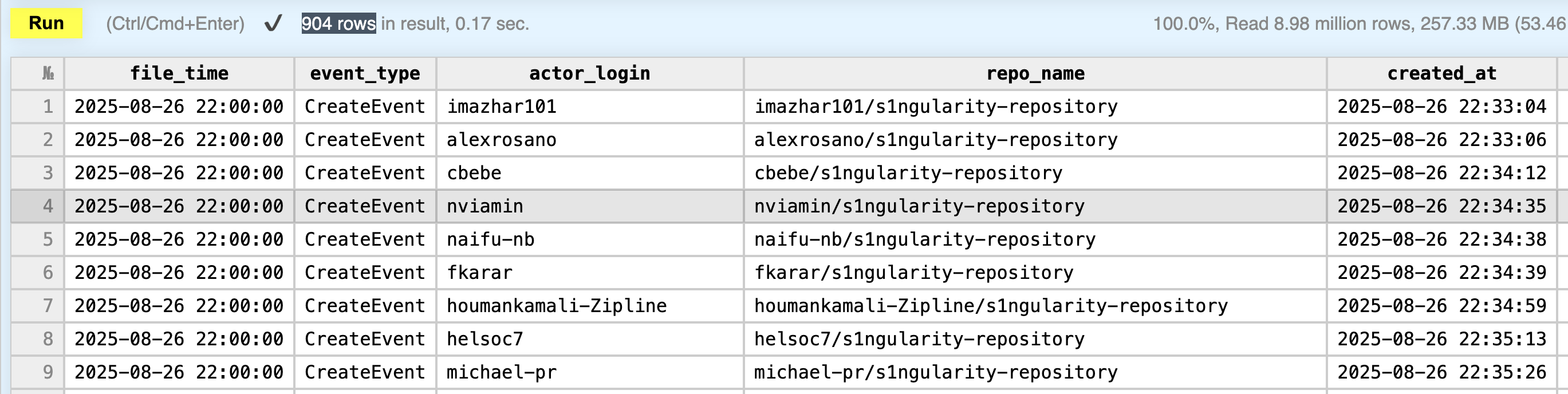Click row number 7 in the results table
The width and height of the screenshot is (1568, 394).
coord(38,306)
